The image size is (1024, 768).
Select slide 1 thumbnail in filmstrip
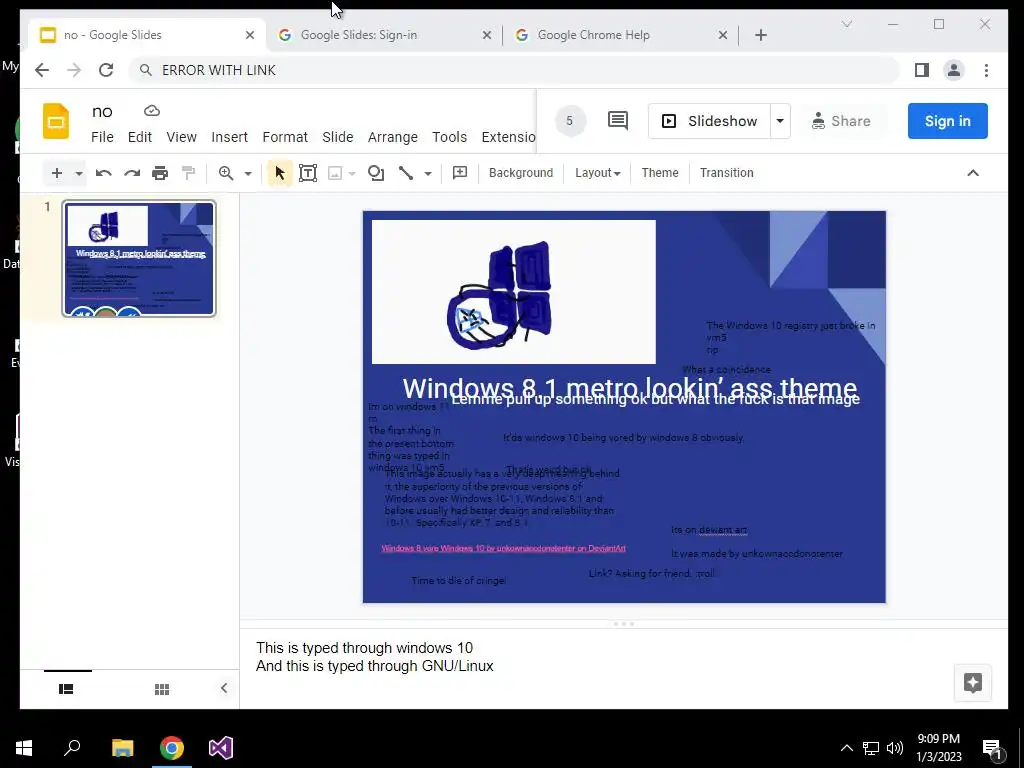(x=138, y=259)
